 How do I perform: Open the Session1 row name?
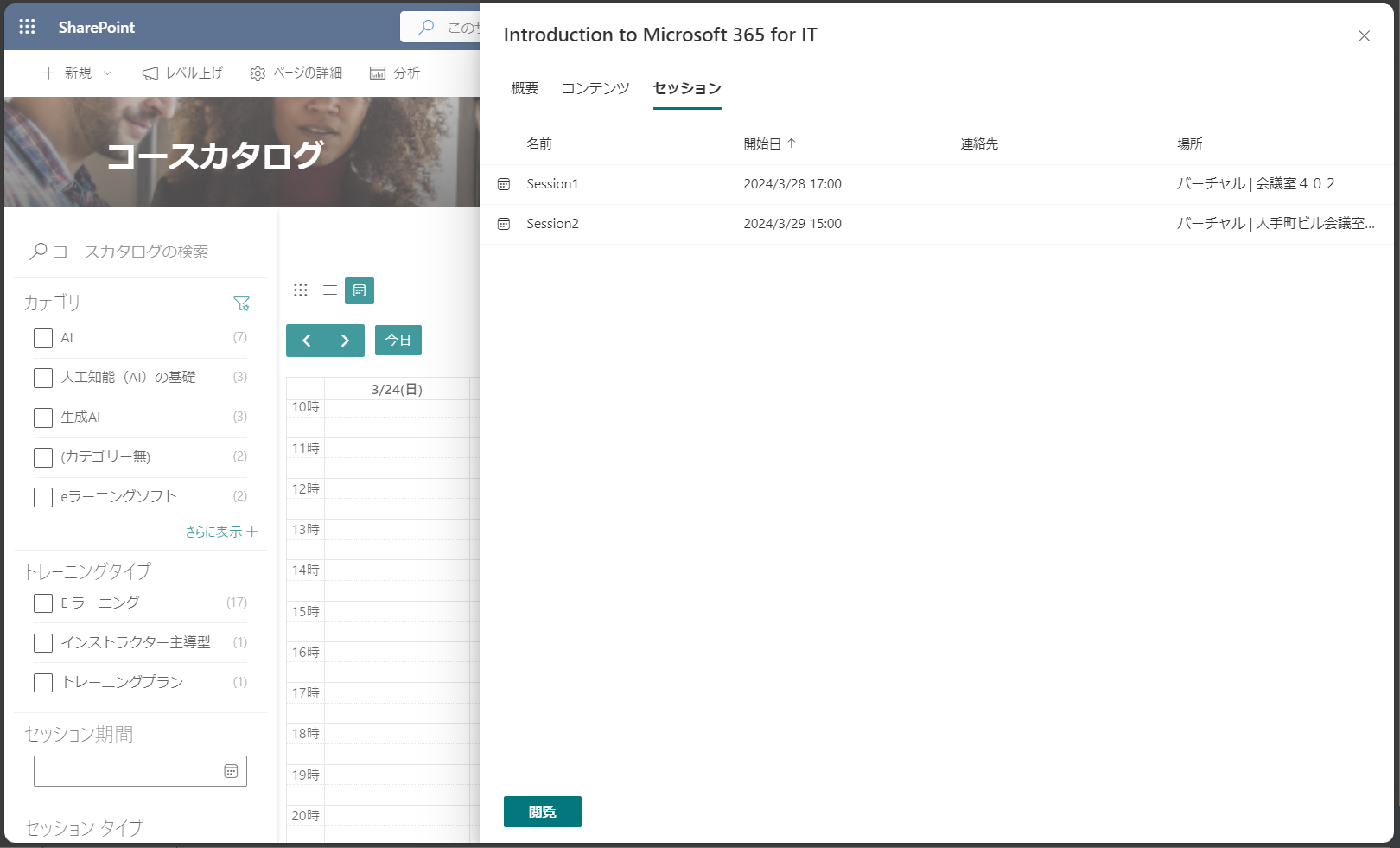(x=552, y=184)
